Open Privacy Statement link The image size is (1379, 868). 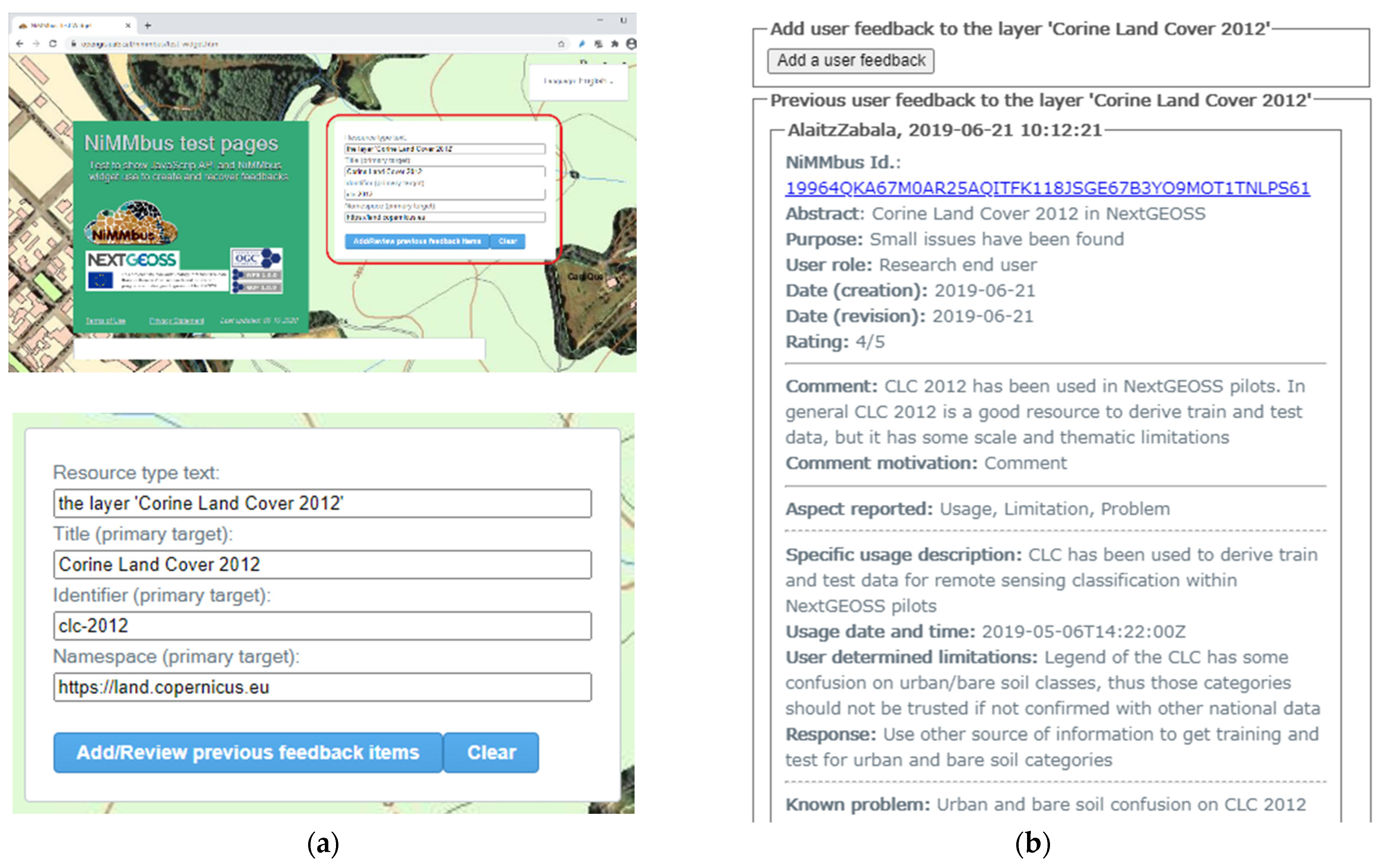pos(176,321)
